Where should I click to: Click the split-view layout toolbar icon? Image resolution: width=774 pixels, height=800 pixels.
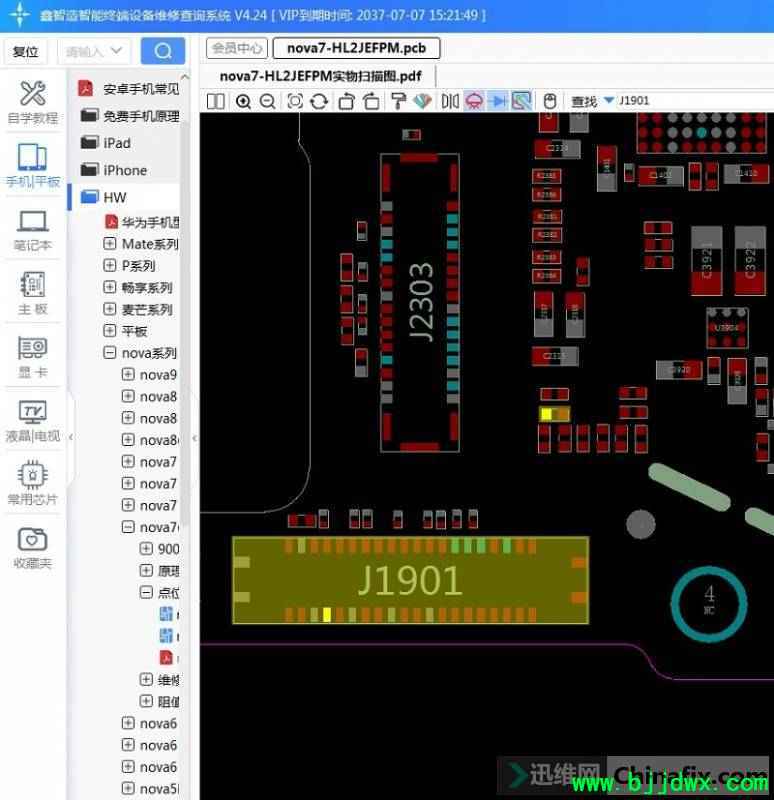[x=215, y=101]
